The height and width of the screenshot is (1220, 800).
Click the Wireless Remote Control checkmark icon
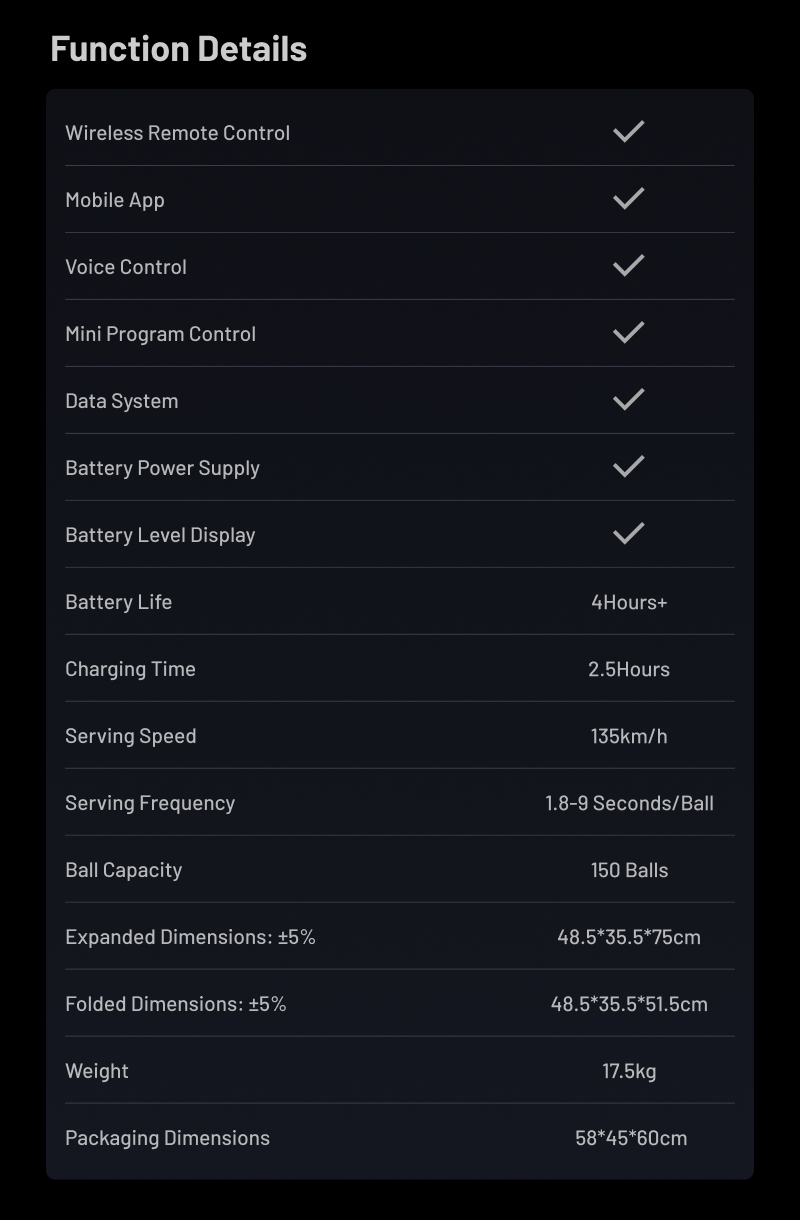pos(628,132)
